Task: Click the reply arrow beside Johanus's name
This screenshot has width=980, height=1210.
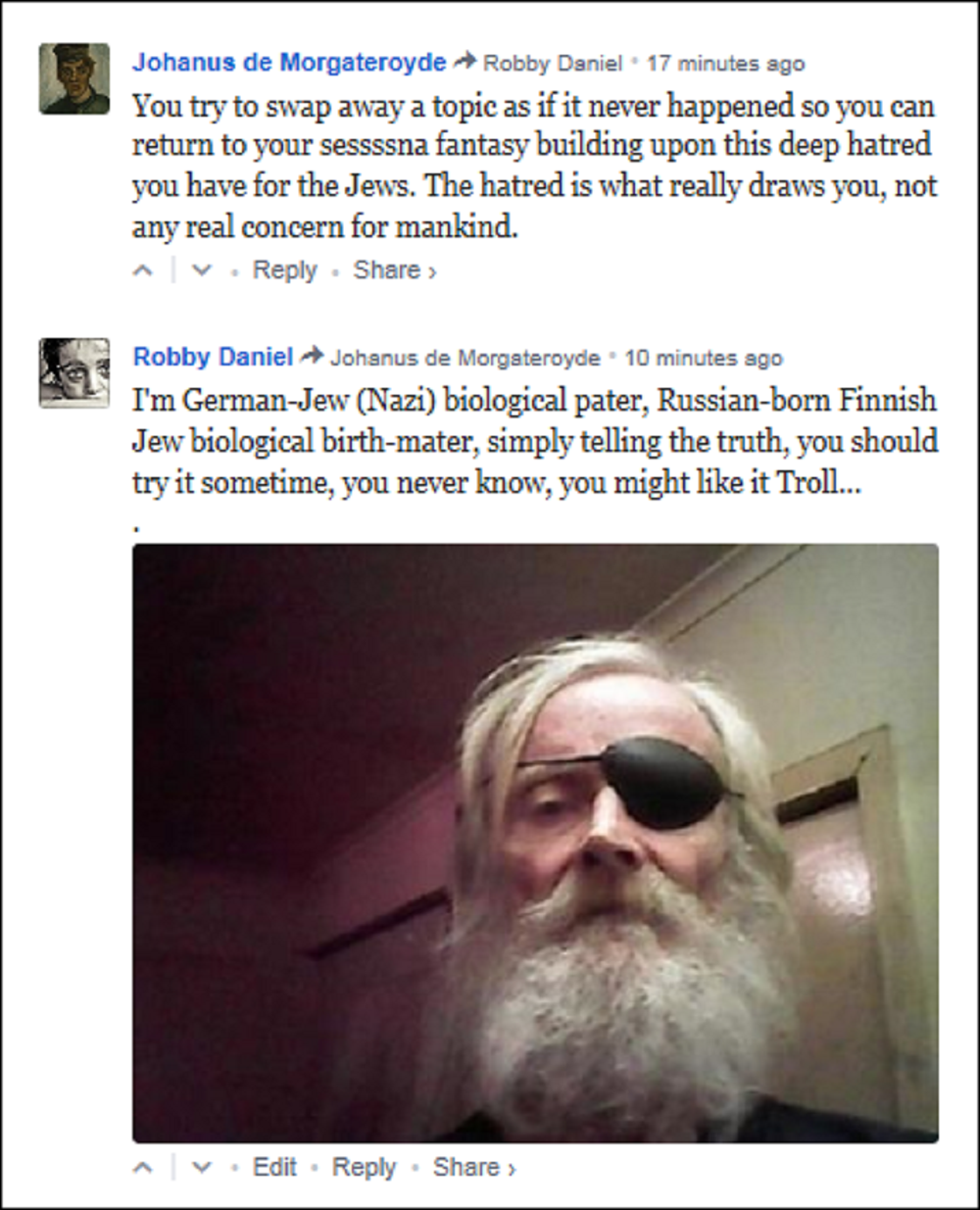Action: pos(465,63)
